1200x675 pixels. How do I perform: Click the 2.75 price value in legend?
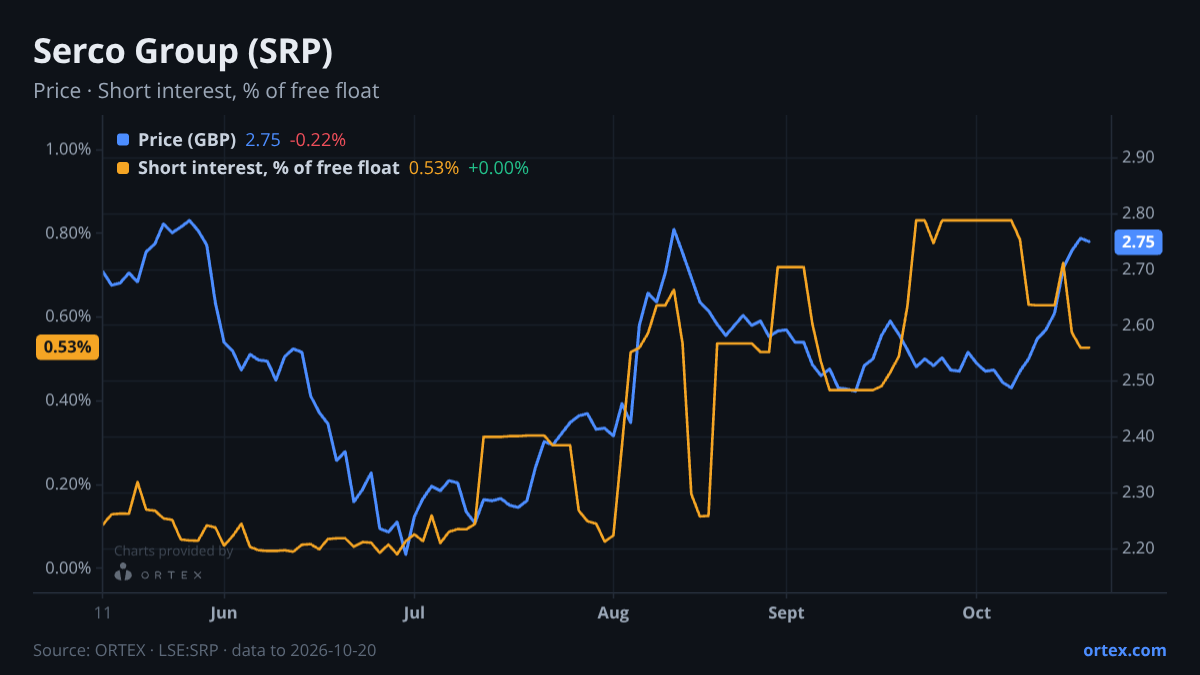pyautogui.click(x=263, y=140)
